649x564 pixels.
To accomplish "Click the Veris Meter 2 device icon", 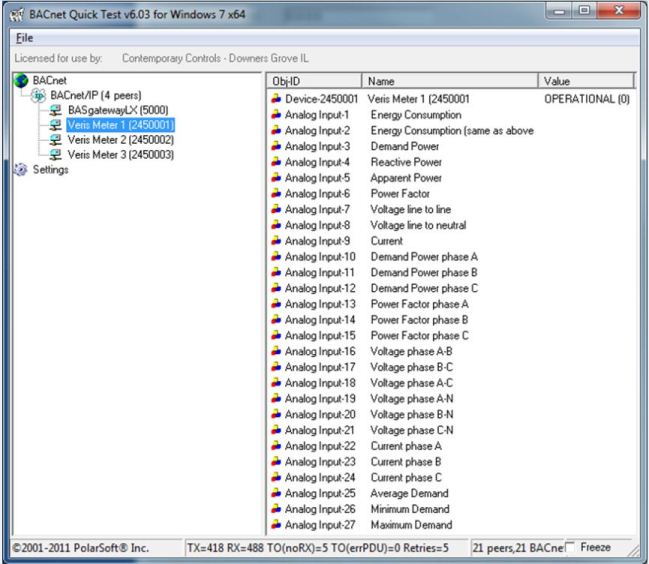I will (55, 140).
